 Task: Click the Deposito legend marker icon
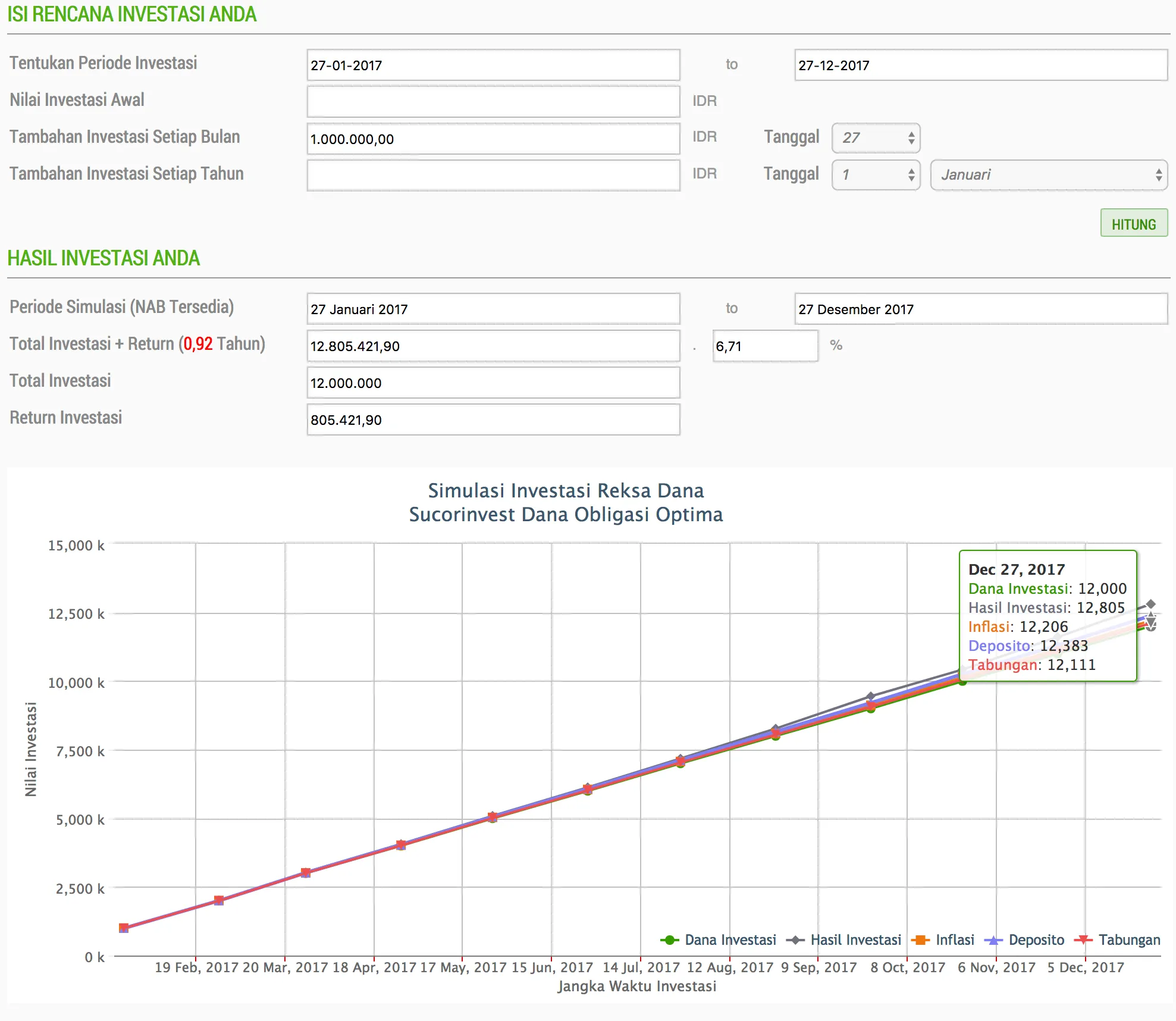coord(993,940)
